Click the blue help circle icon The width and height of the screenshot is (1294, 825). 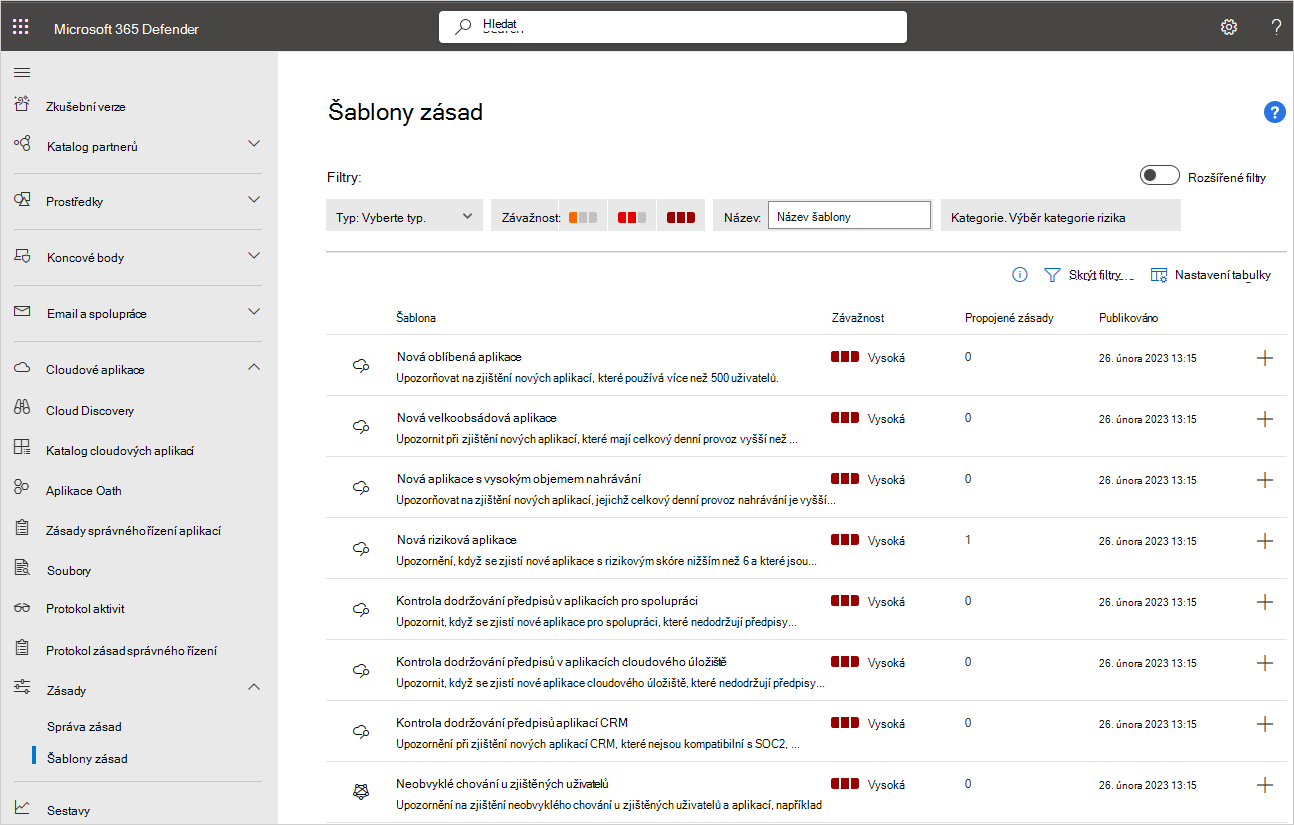click(x=1275, y=112)
